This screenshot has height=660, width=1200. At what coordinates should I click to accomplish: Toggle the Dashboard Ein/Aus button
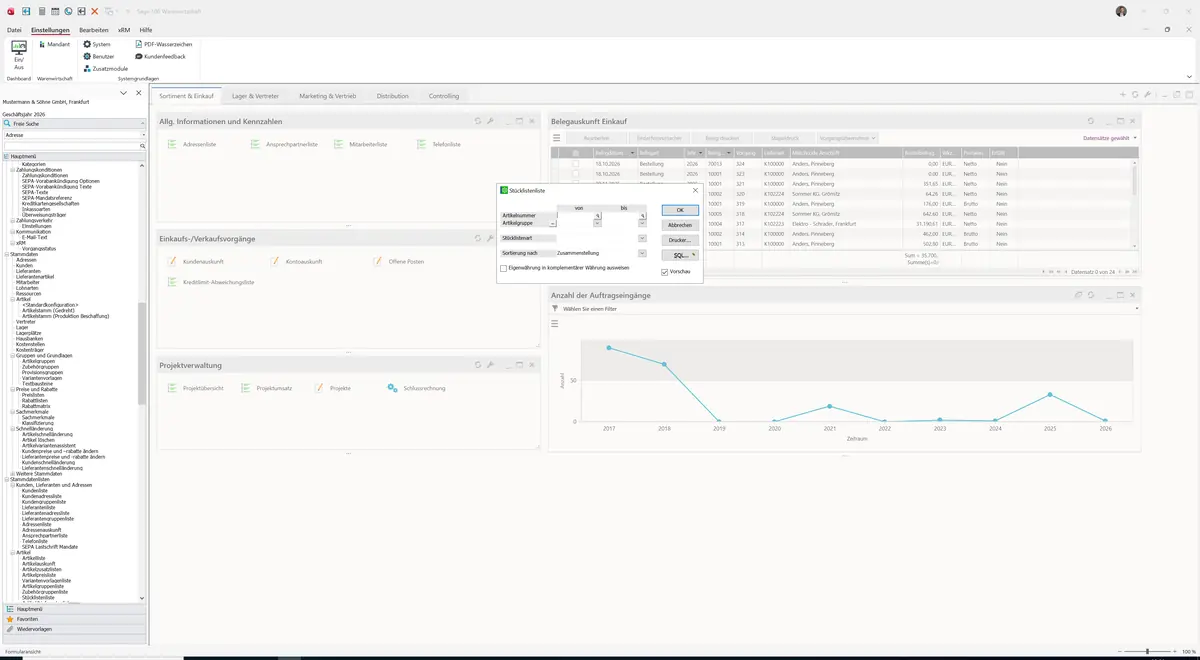click(x=19, y=55)
